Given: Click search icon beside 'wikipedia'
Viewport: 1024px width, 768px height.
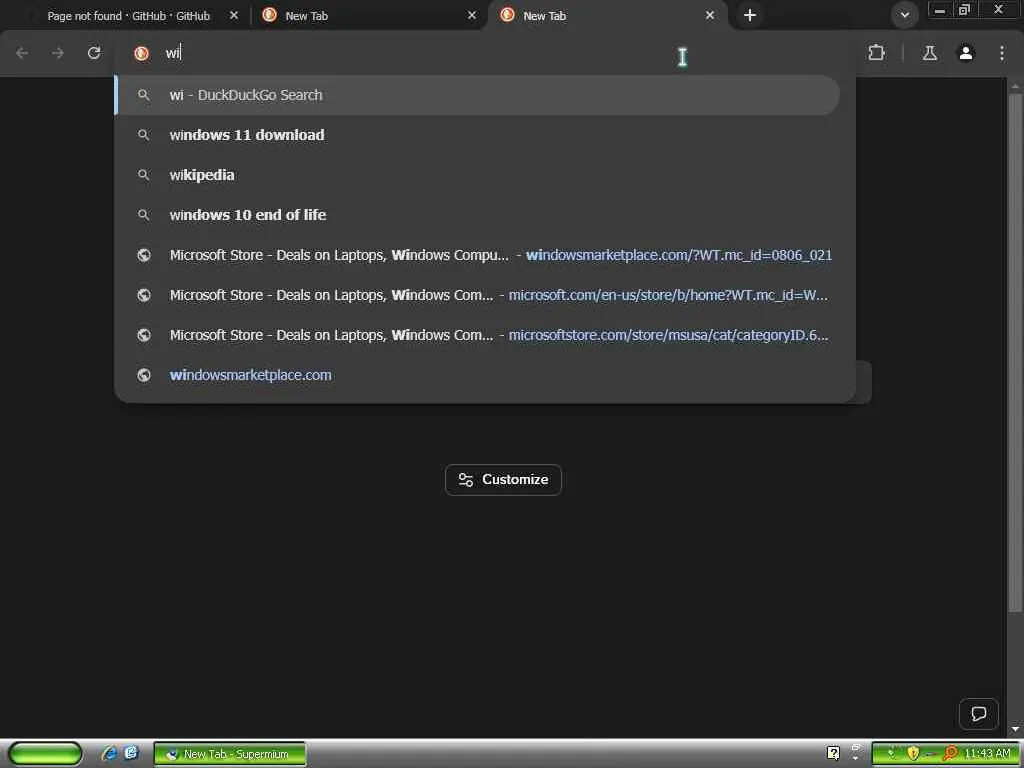Looking at the screenshot, I should (x=144, y=175).
